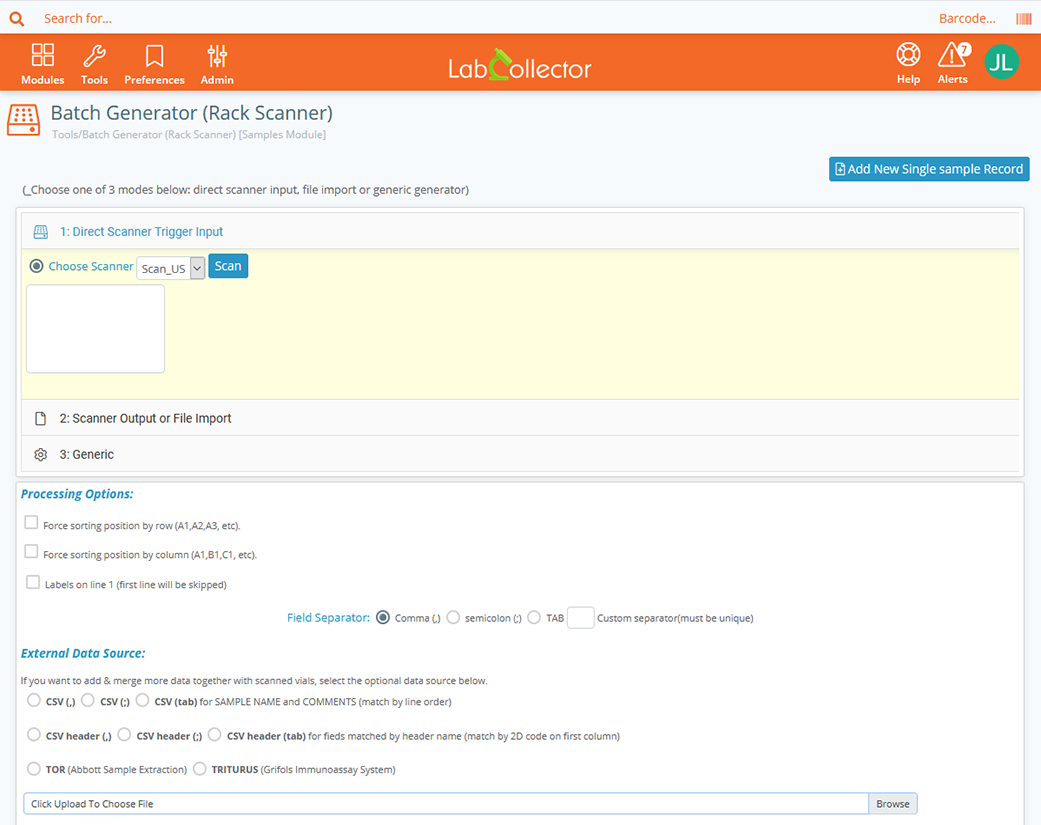Select CSV header (tab) data source

pos(214,735)
